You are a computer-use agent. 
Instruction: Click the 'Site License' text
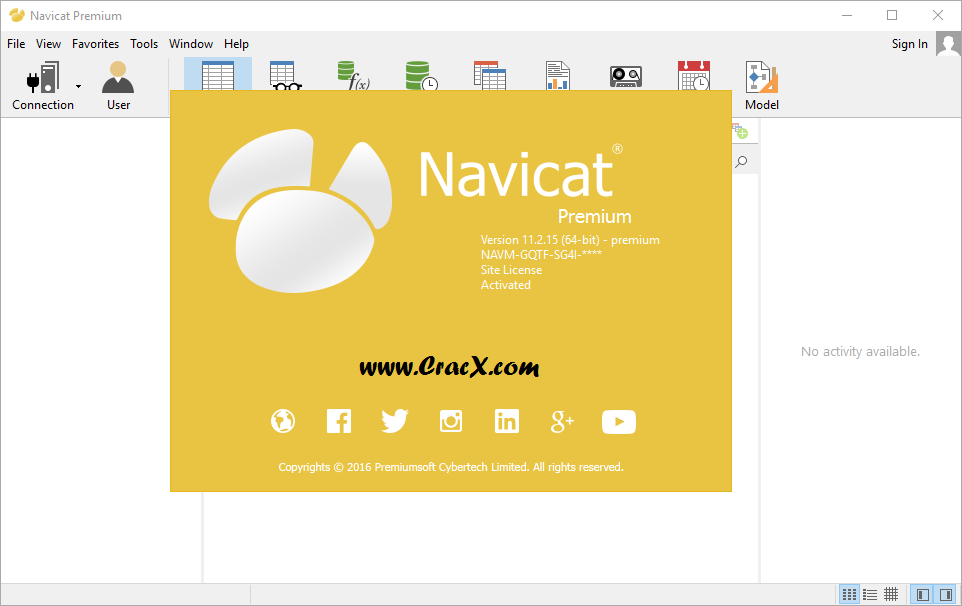click(511, 270)
